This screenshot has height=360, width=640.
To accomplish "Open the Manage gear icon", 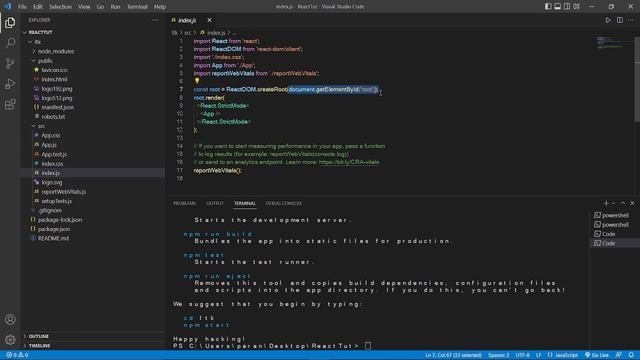I will [10, 339].
